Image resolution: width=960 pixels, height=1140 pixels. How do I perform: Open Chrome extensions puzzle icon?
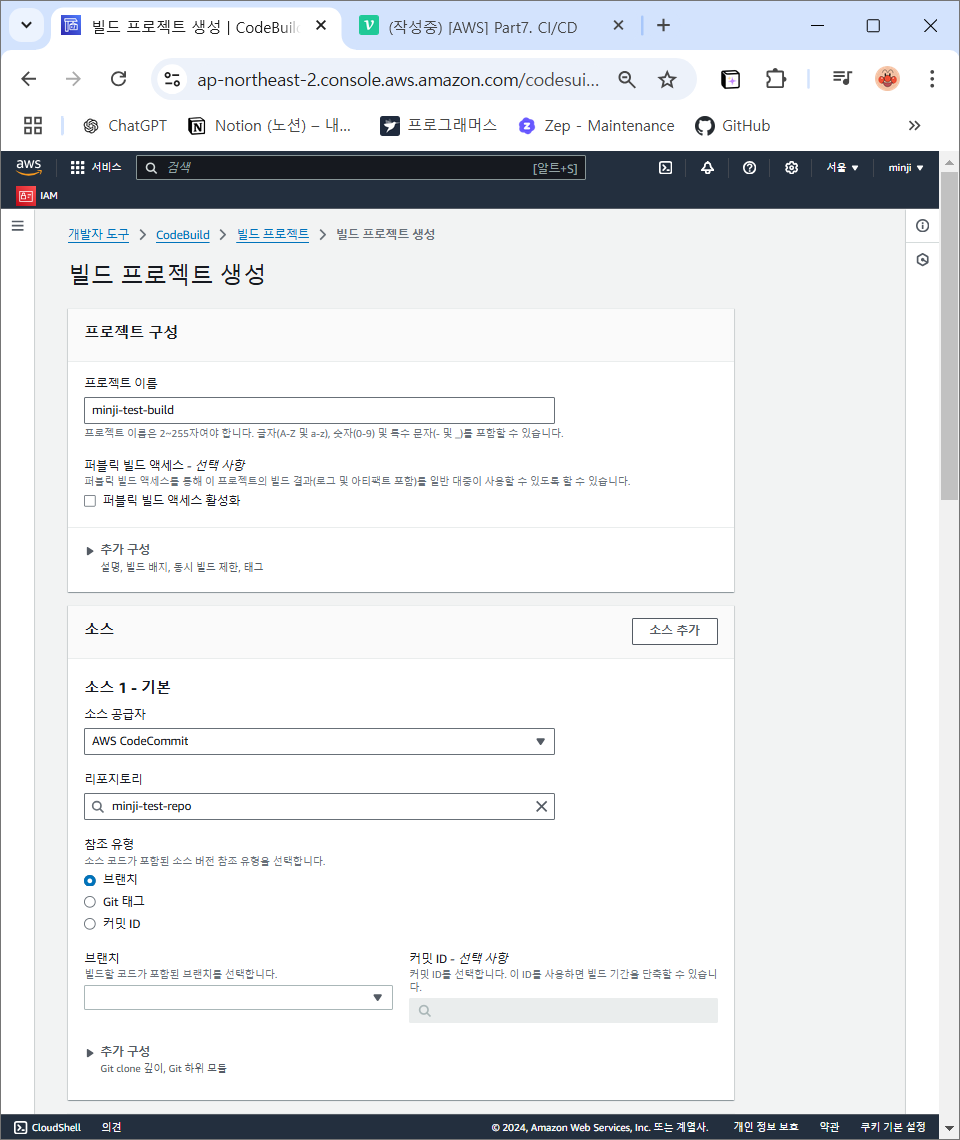click(776, 79)
